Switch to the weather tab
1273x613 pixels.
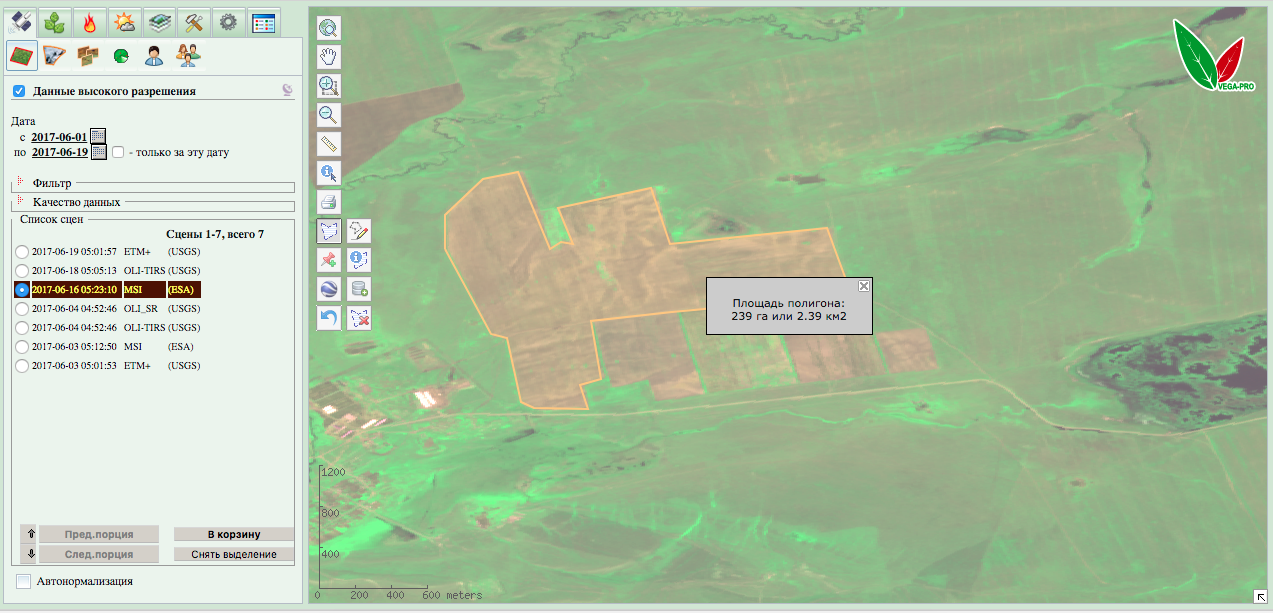(124, 22)
